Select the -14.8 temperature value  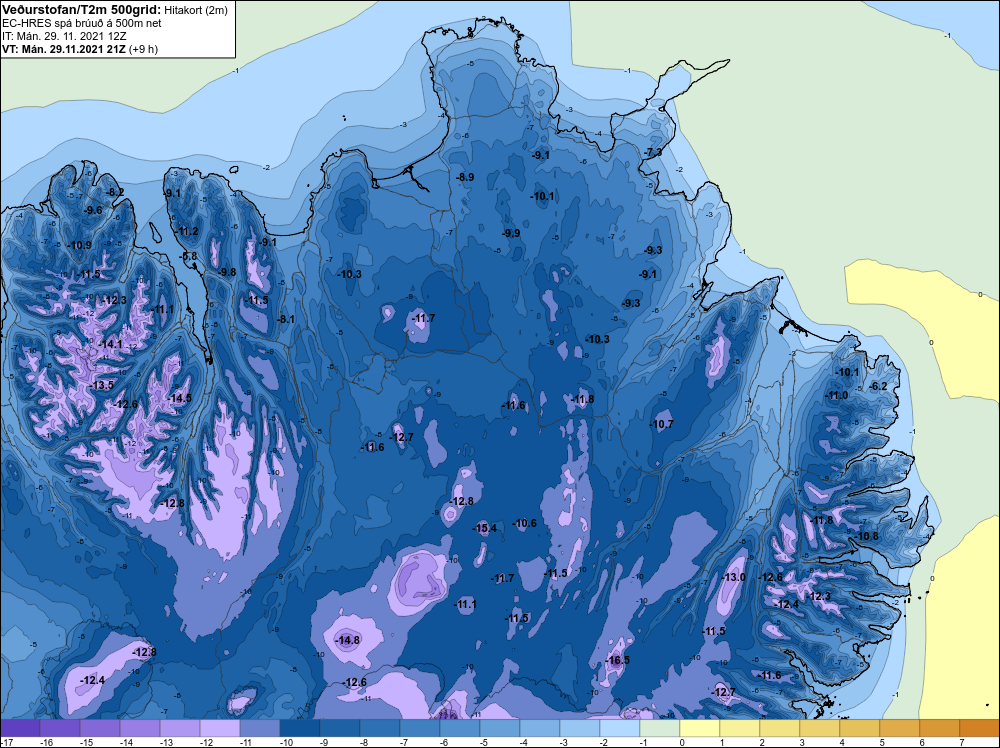347,640
